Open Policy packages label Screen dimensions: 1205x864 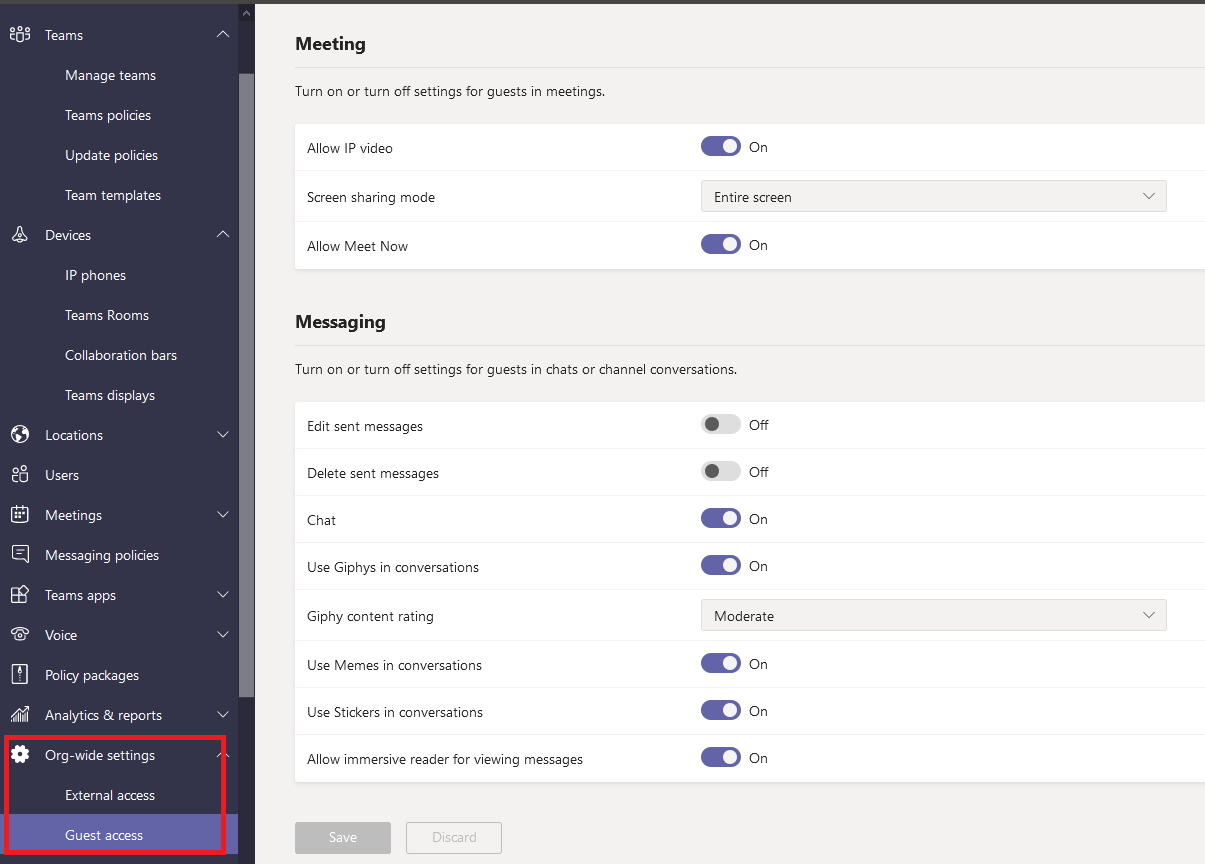[92, 675]
